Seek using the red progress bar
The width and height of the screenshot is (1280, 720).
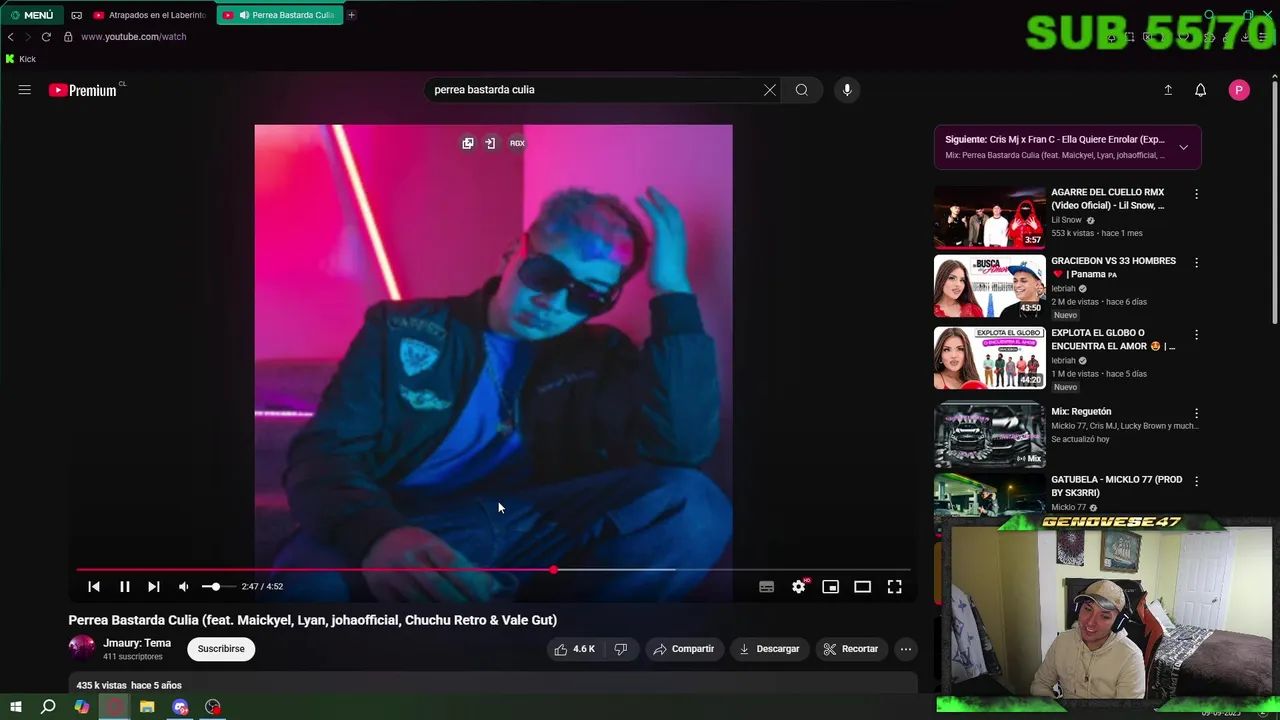point(493,570)
